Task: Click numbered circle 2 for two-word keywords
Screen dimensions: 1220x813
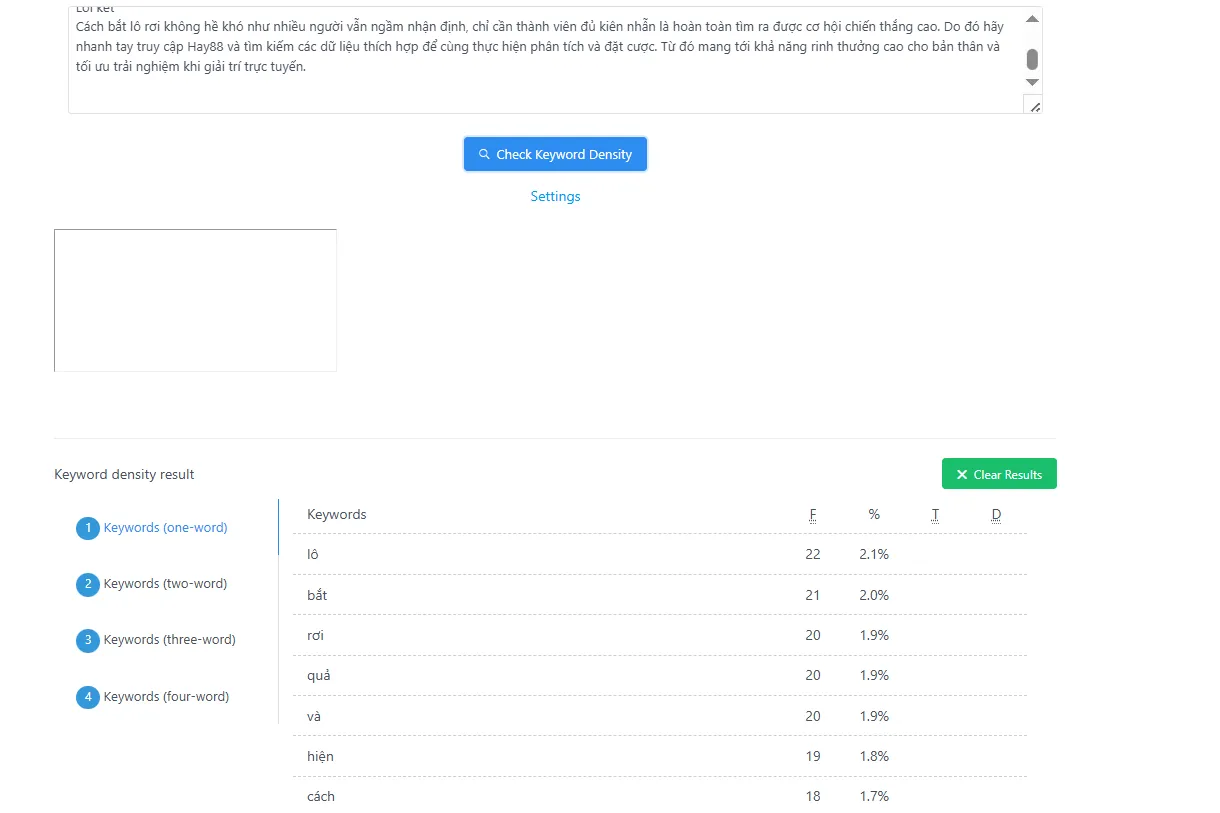Action: tap(88, 584)
